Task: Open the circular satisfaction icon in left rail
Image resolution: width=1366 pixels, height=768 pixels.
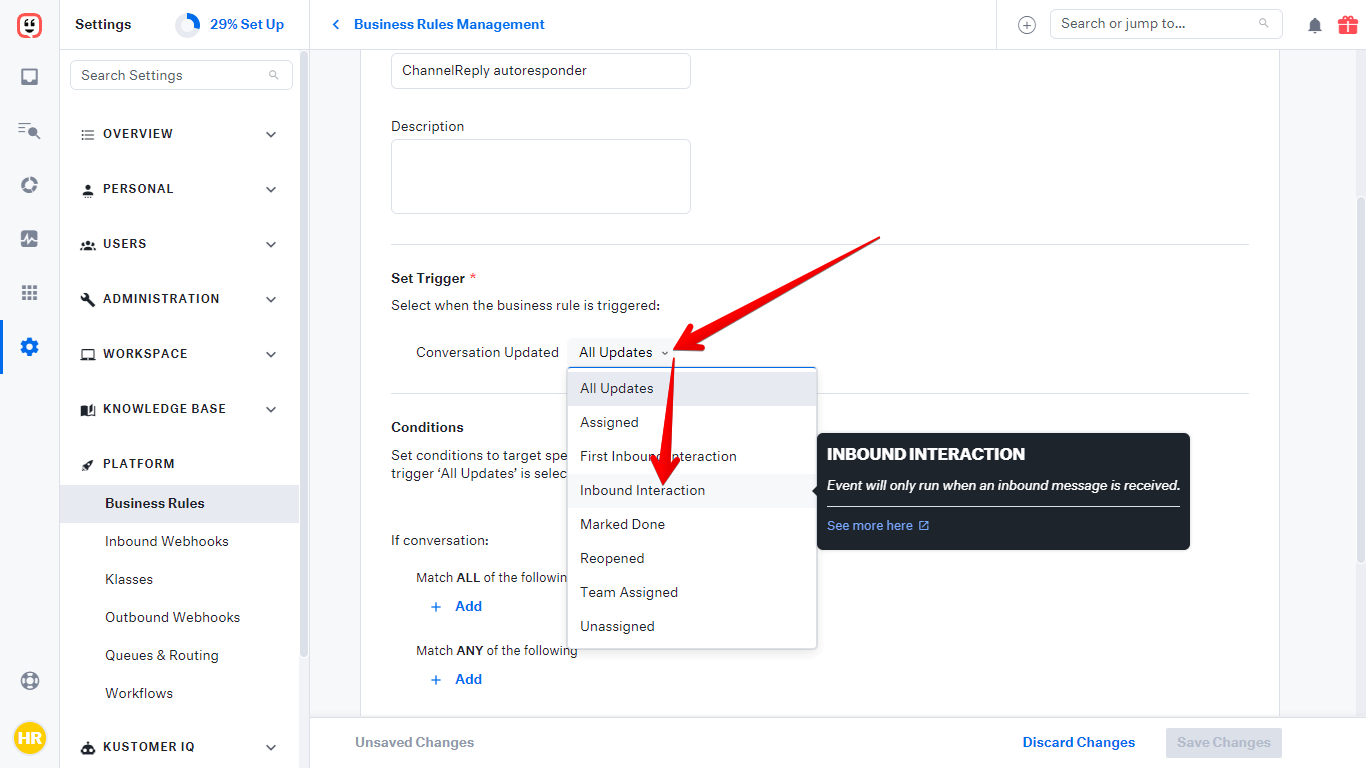Action: (30, 185)
